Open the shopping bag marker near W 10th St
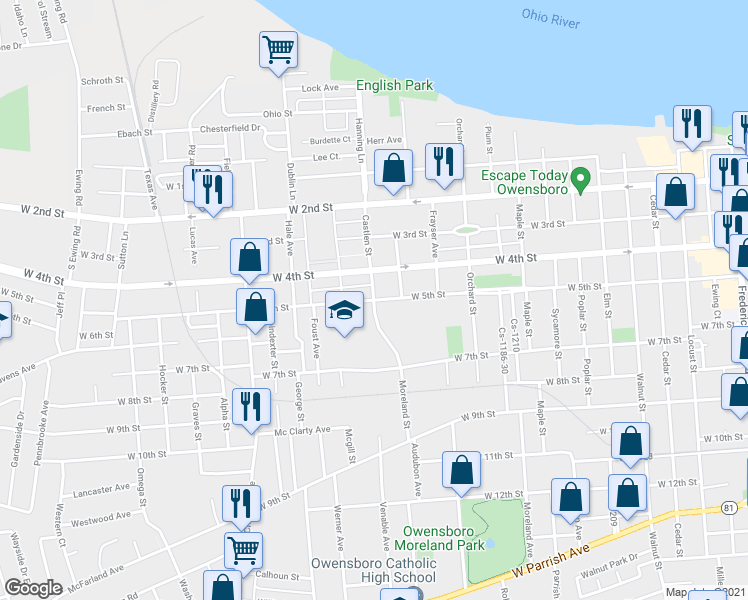 coord(631,441)
